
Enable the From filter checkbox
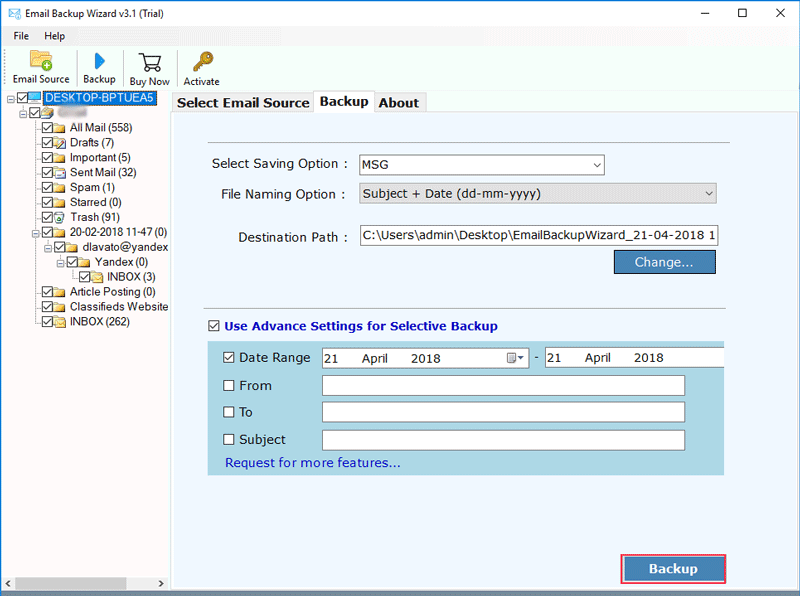pos(229,386)
